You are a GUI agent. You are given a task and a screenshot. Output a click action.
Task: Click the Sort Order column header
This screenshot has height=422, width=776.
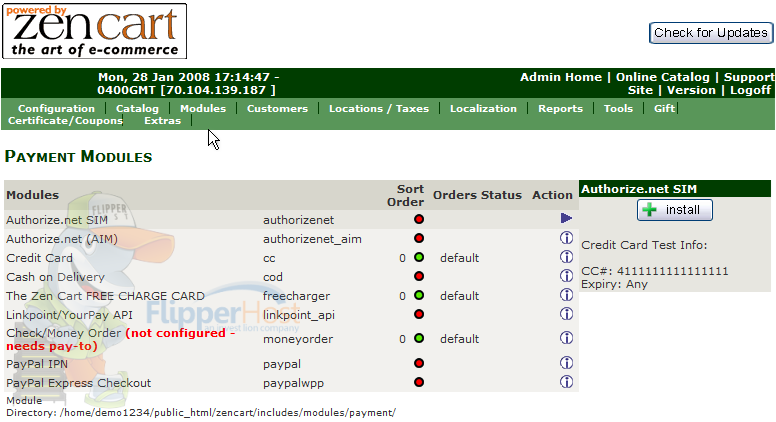(405, 195)
